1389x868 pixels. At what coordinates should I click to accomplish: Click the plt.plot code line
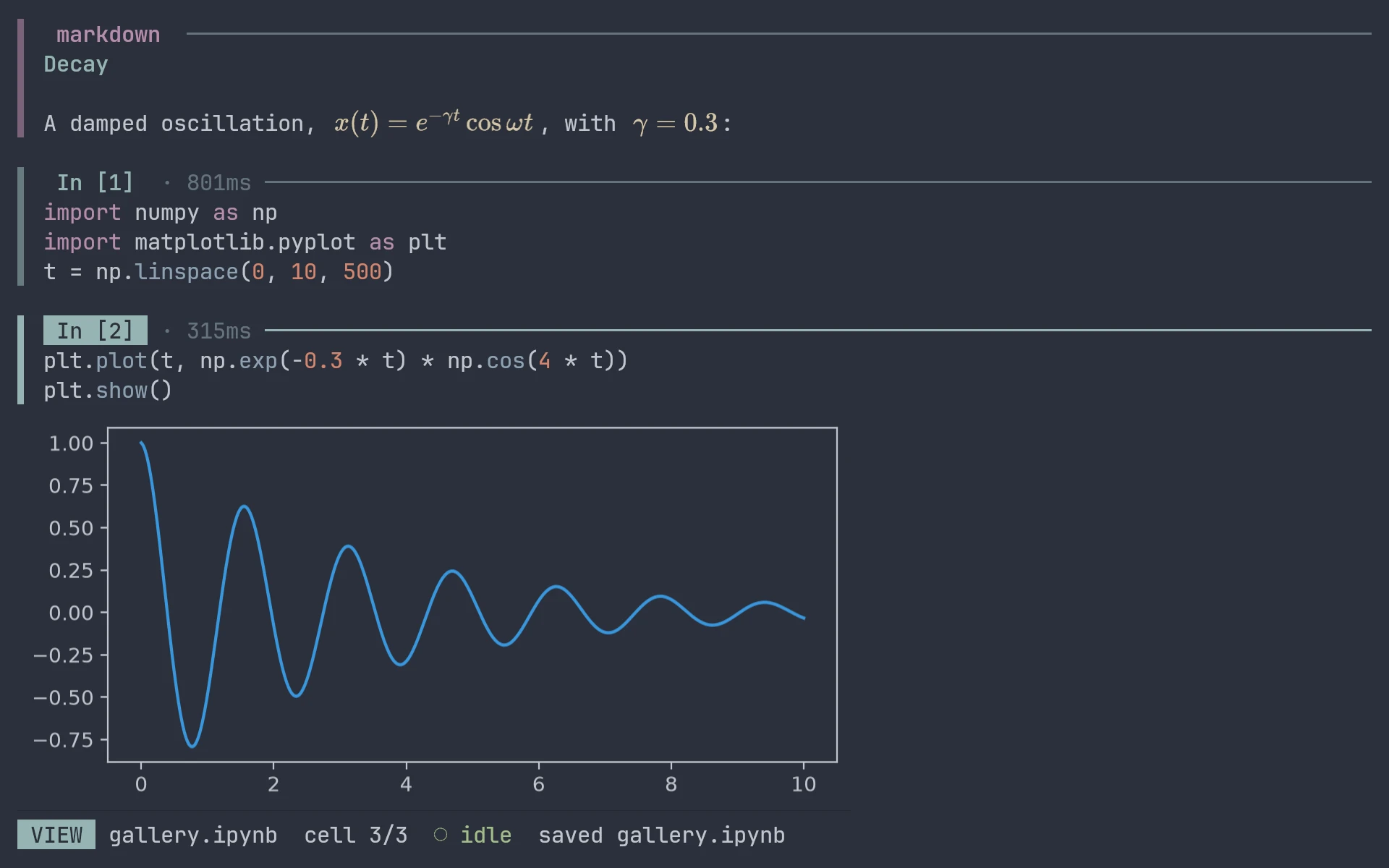click(336, 361)
